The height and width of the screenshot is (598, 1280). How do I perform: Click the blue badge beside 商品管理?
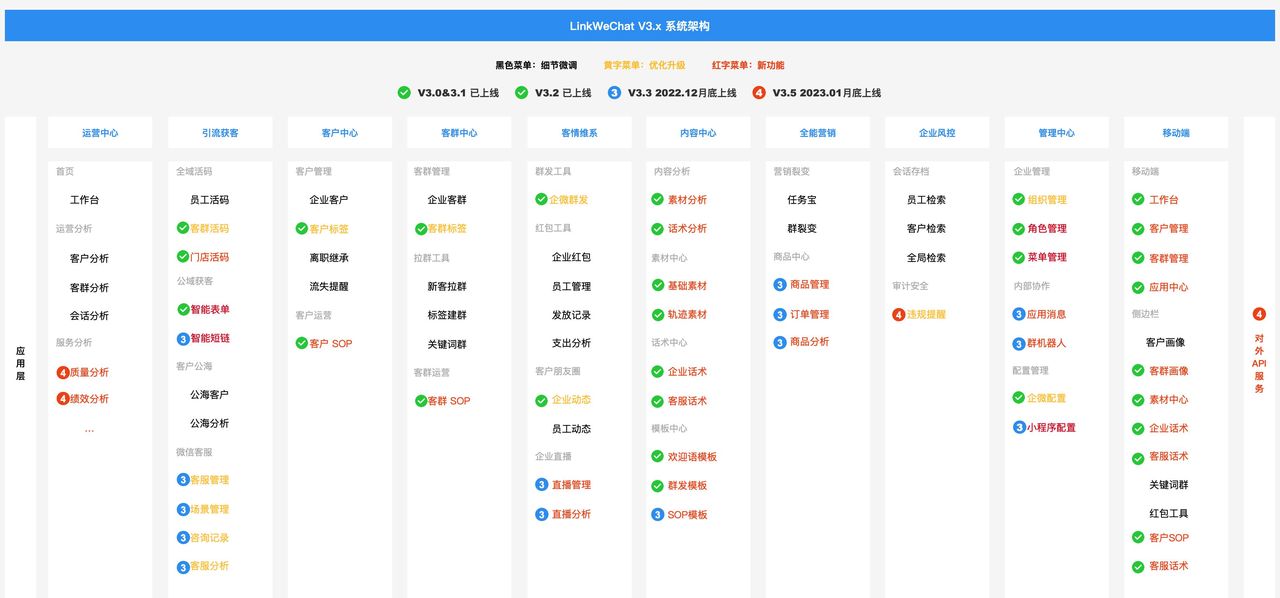pyautogui.click(x=779, y=284)
